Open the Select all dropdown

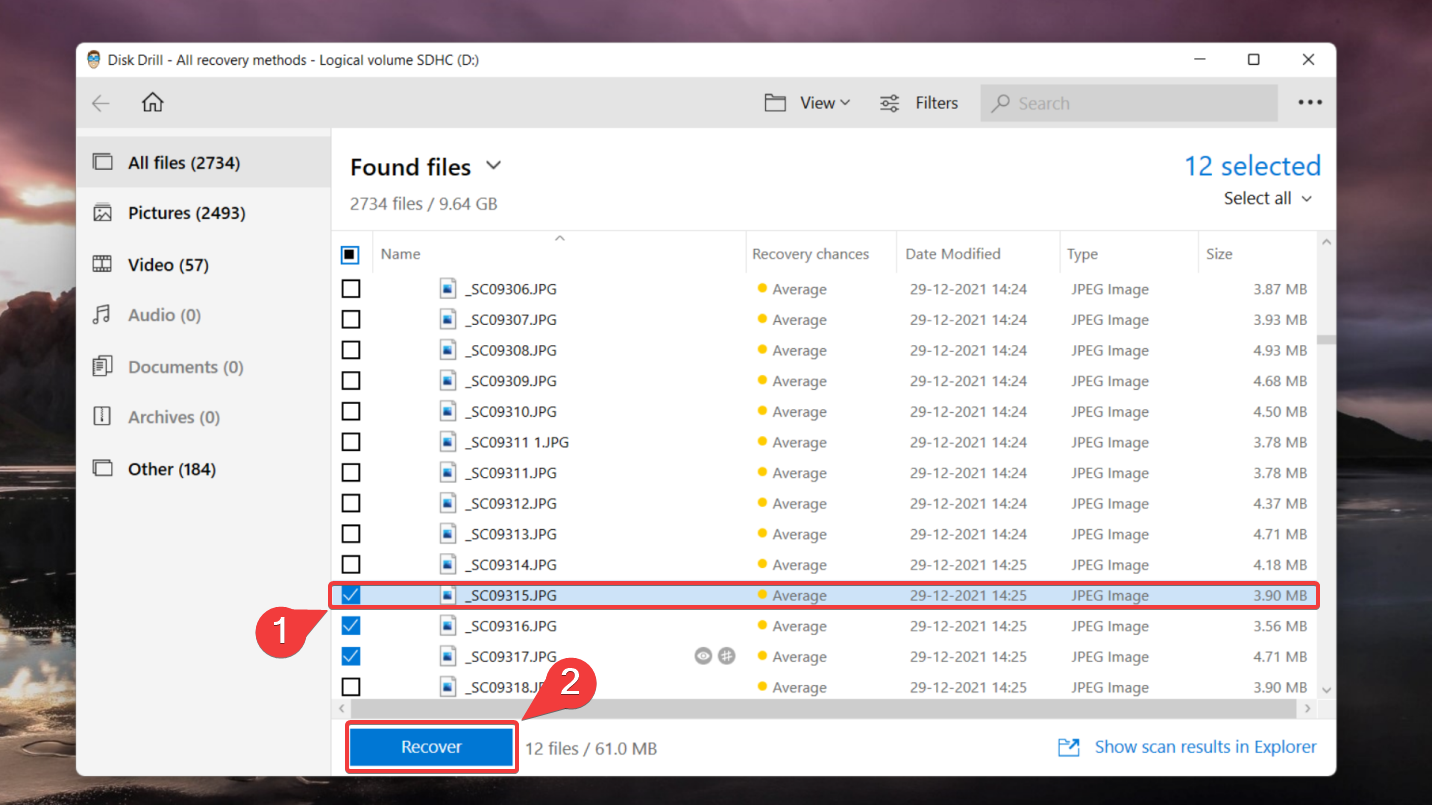pyautogui.click(x=1267, y=198)
